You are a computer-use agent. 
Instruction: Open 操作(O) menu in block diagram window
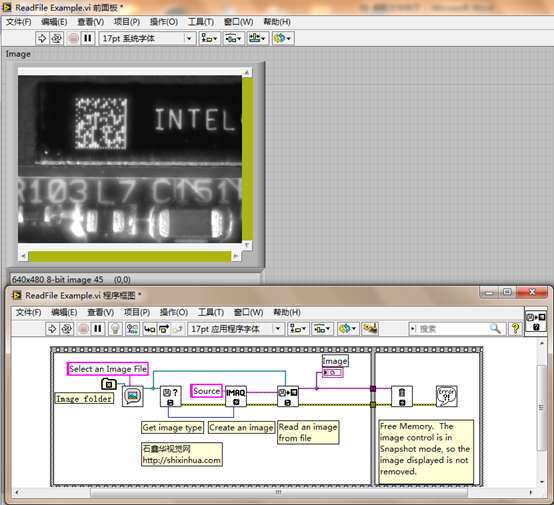point(173,312)
